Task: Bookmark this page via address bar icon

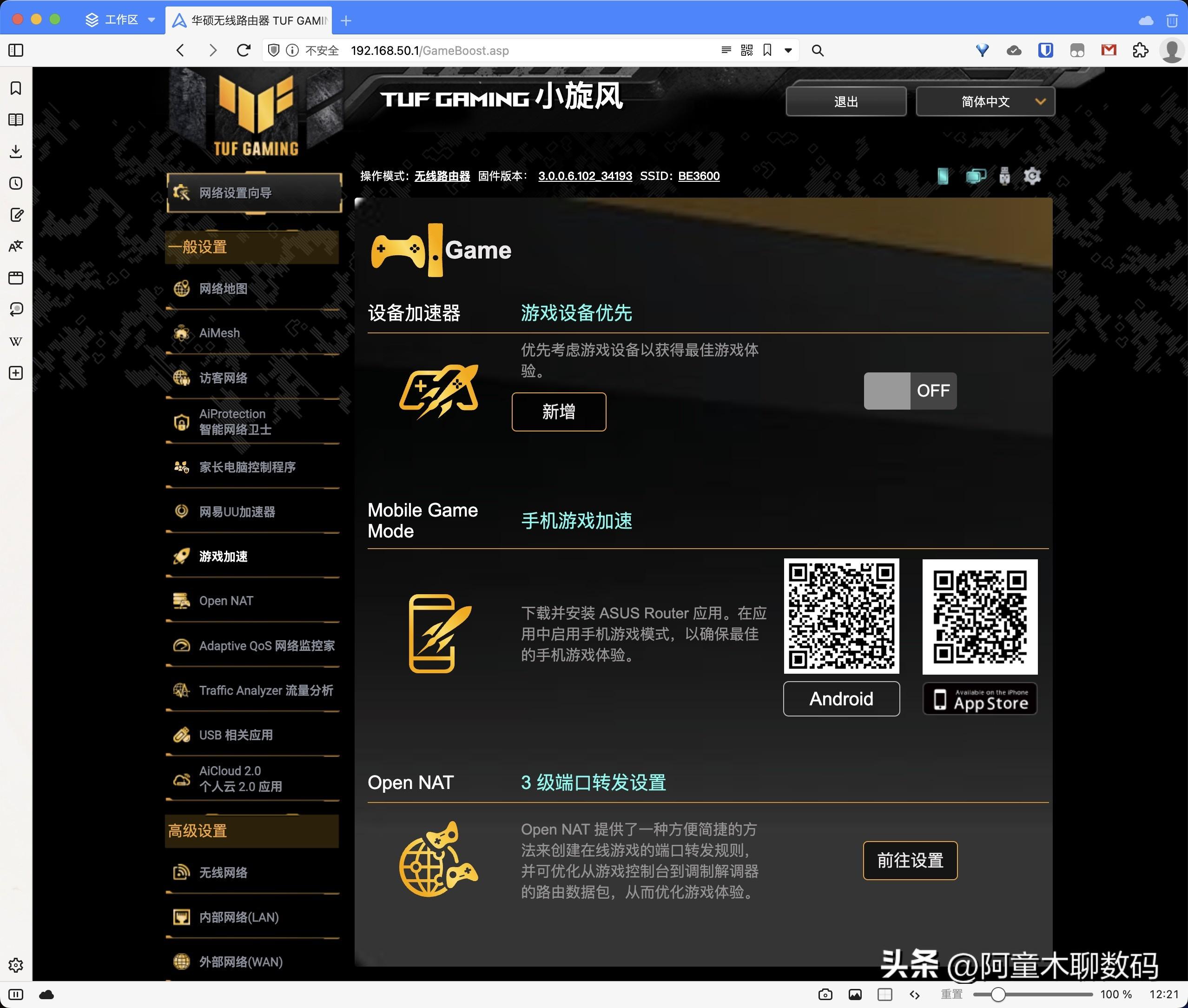Action: click(767, 50)
